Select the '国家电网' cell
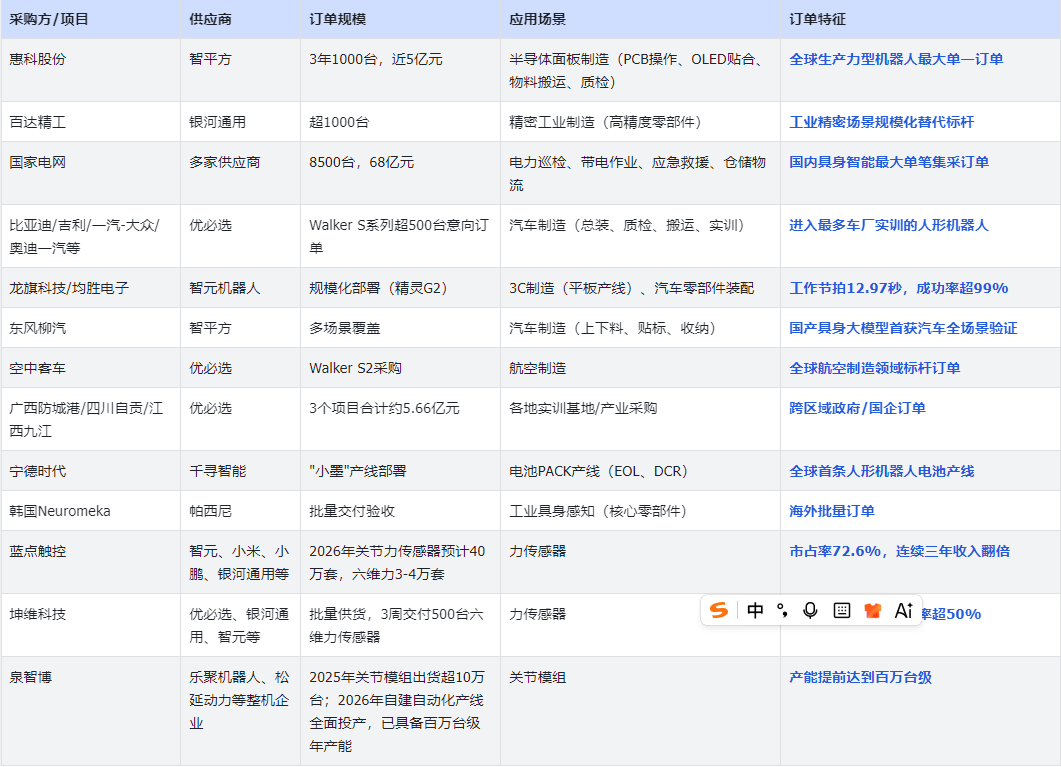This screenshot has height=767, width=1061. [x=91, y=173]
